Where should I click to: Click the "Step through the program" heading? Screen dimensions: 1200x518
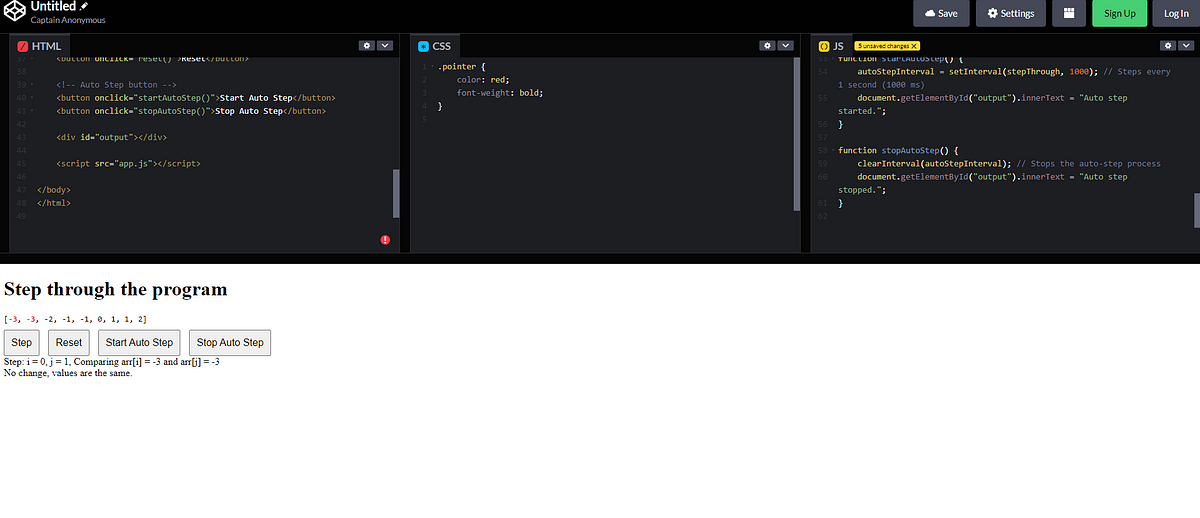pyautogui.click(x=116, y=290)
